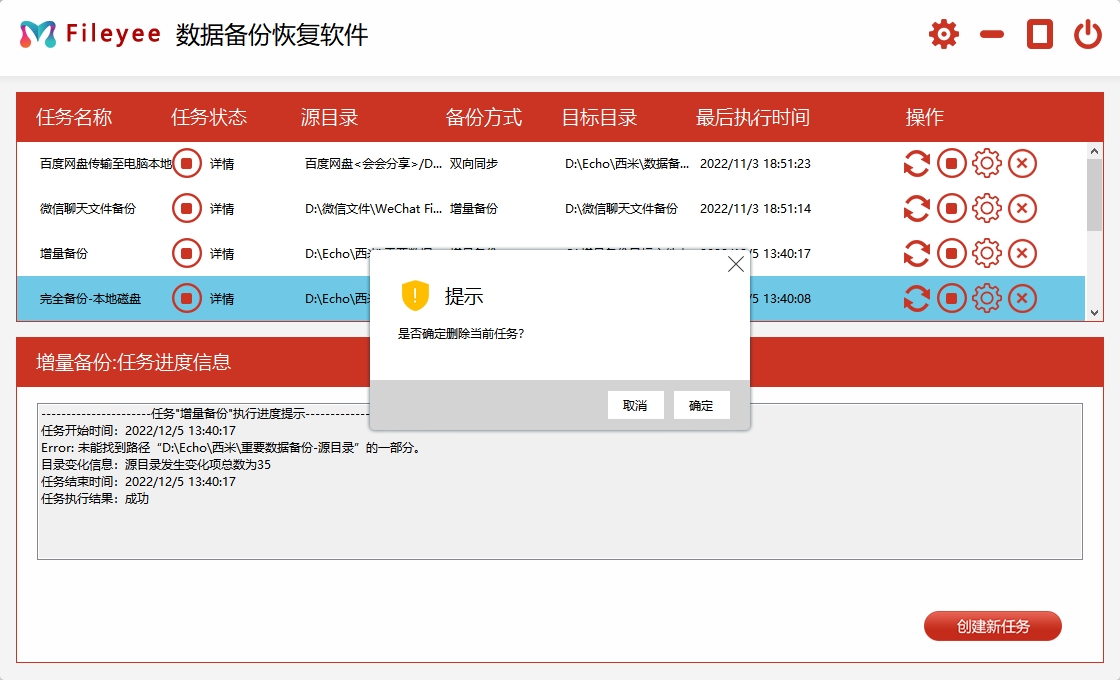Click the Fileyee logo icon
1120x680 pixels.
[x=37, y=32]
